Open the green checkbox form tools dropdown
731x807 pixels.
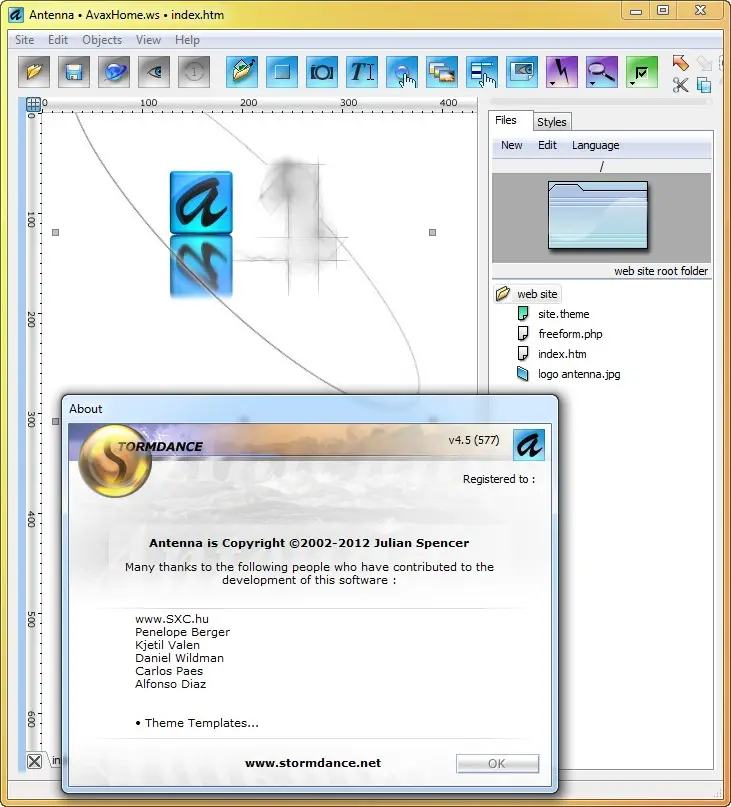tap(642, 72)
